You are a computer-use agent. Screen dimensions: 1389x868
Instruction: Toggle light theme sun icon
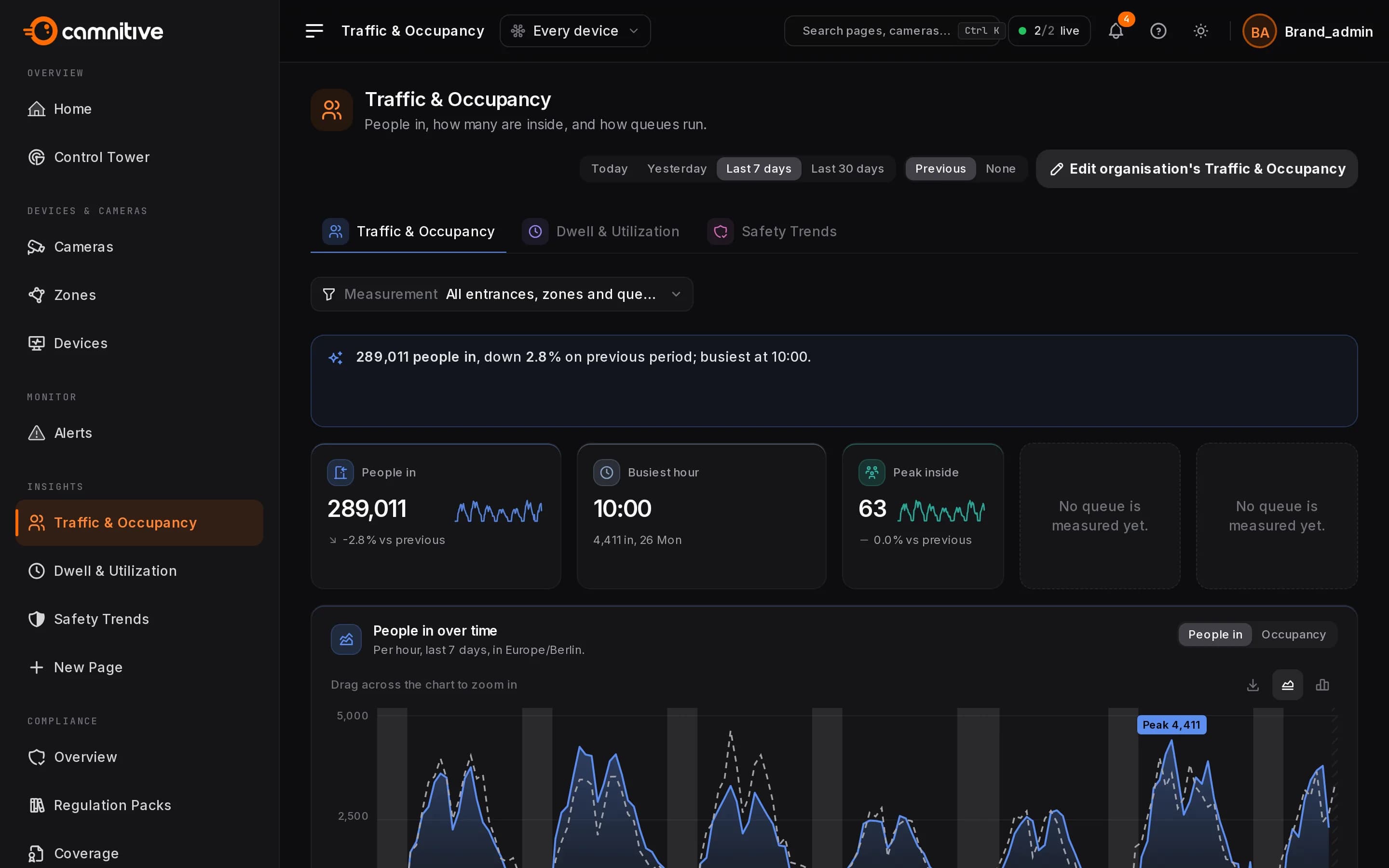[1201, 31]
